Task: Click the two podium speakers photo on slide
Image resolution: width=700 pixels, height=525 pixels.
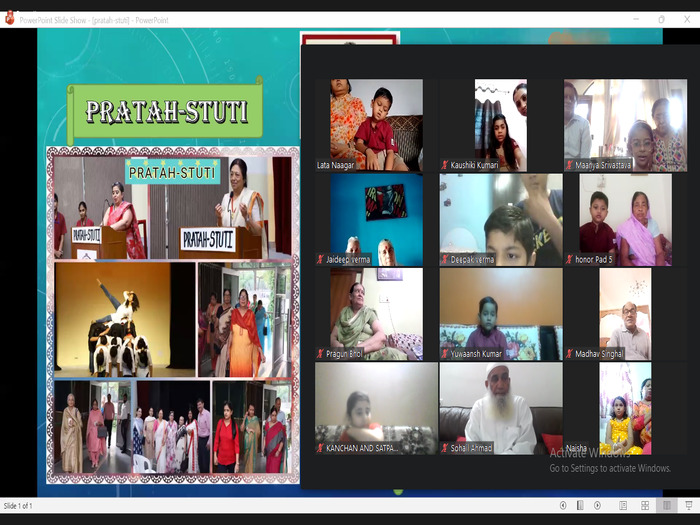Action: (173, 208)
